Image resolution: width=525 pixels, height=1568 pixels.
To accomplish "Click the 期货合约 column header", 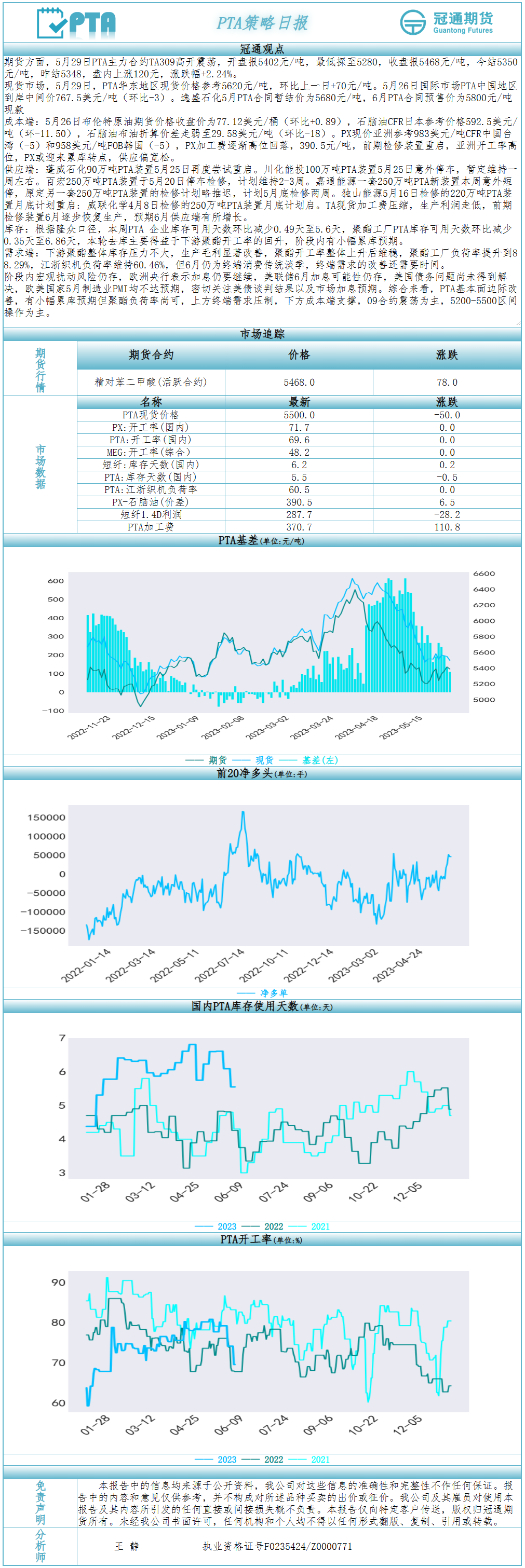I will pyautogui.click(x=151, y=355).
